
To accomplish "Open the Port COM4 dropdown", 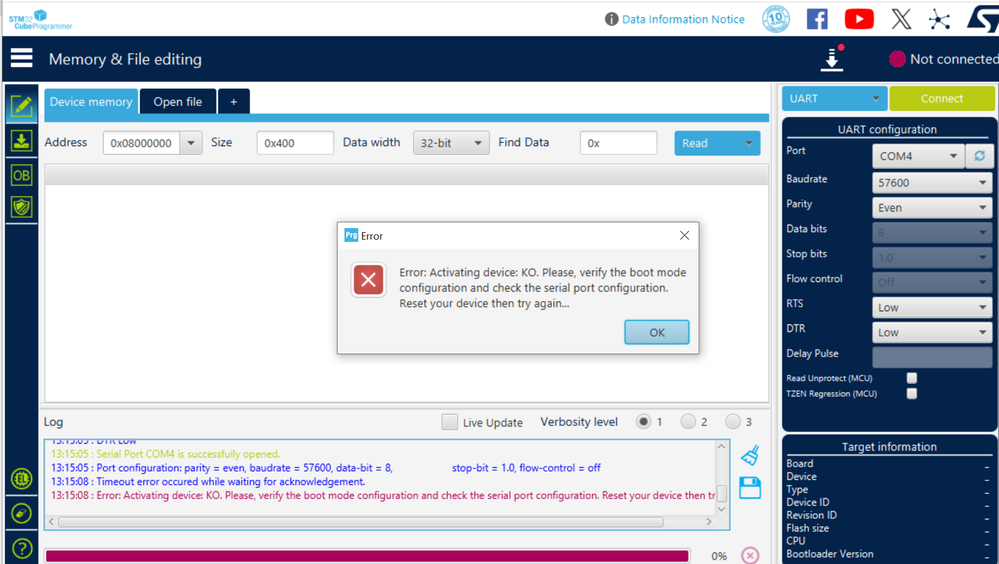I will pos(918,156).
